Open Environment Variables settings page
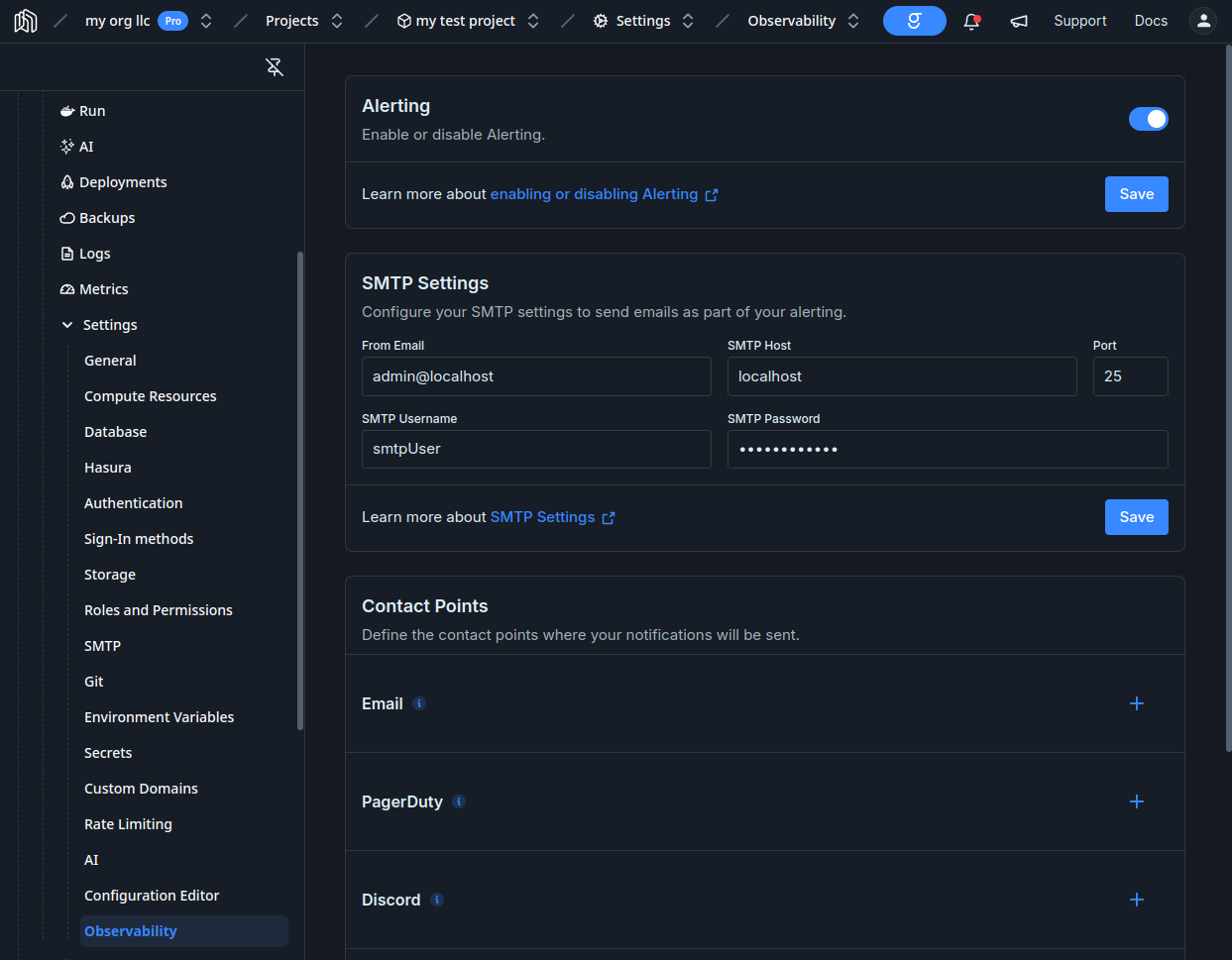The image size is (1232, 960). pos(159,717)
